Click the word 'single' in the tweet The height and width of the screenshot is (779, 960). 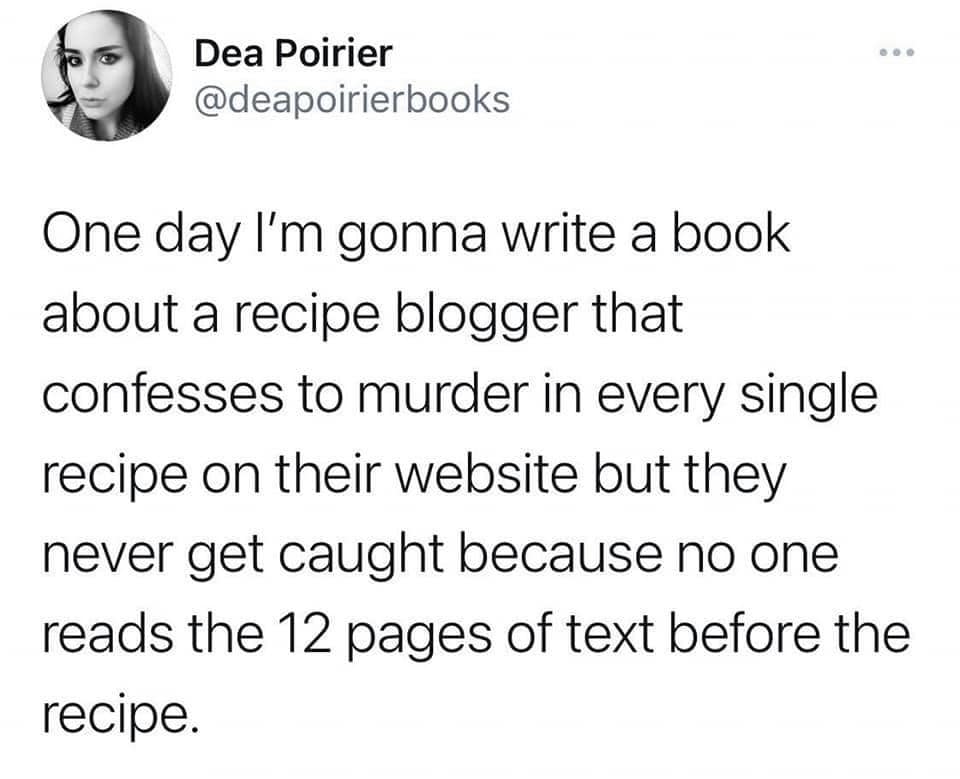click(809, 398)
